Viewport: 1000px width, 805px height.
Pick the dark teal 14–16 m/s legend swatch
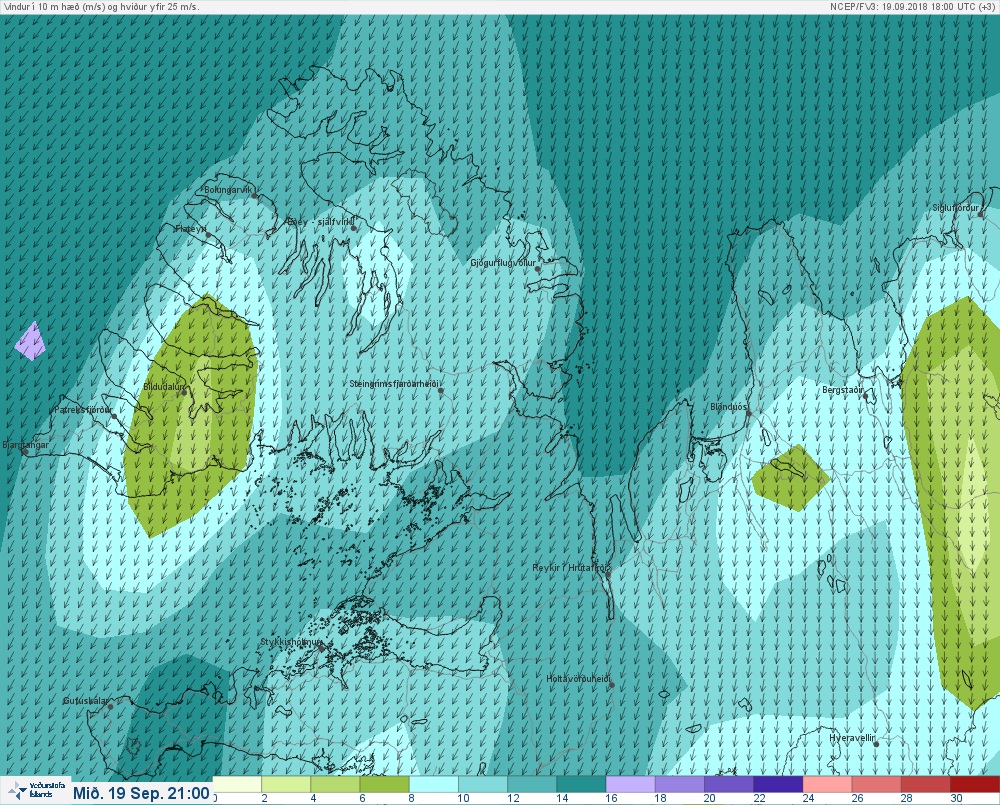click(580, 784)
